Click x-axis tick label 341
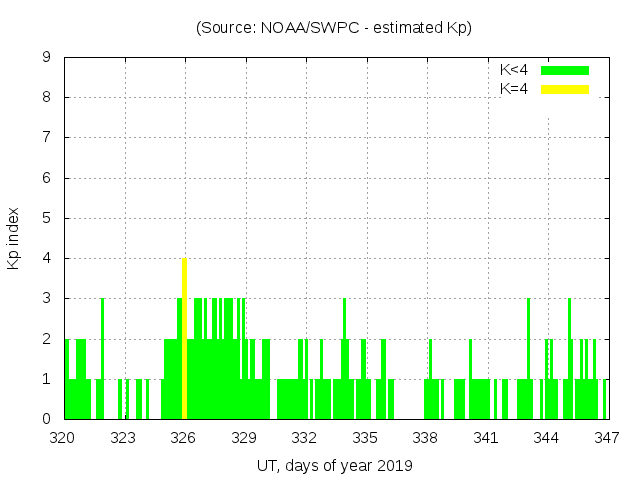Image resolution: width=640 pixels, height=480 pixels. click(x=486, y=437)
